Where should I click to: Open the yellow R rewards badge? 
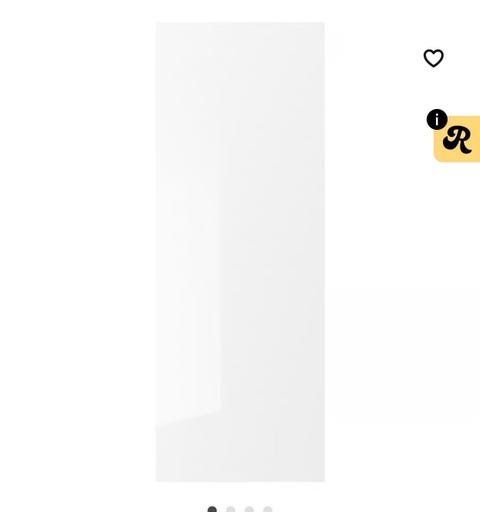tap(457, 139)
